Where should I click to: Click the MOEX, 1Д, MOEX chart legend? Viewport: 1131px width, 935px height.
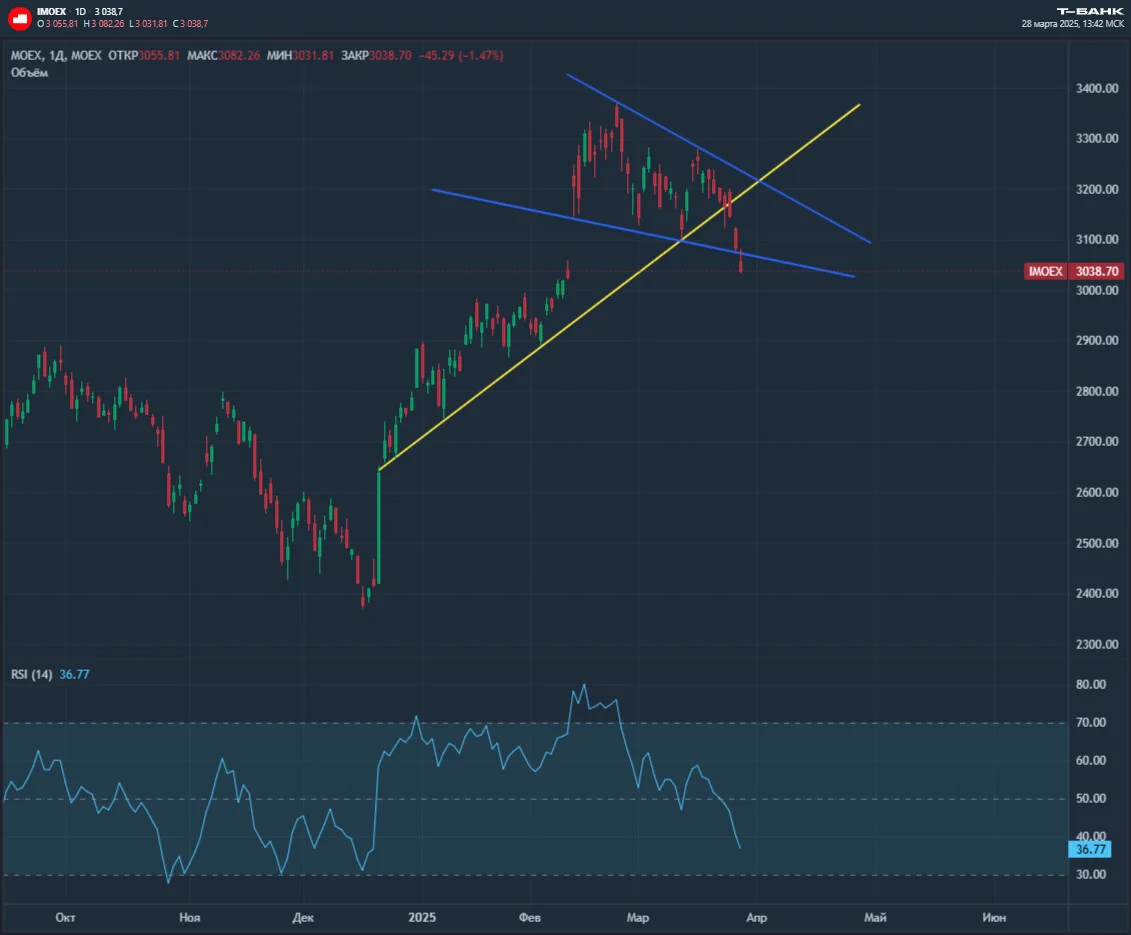click(56, 56)
